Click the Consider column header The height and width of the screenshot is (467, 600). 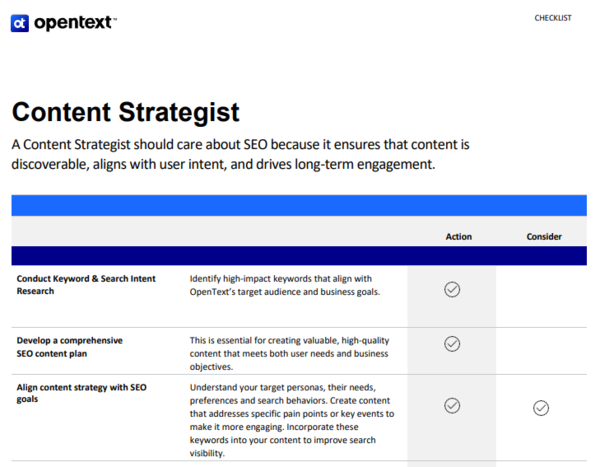[x=544, y=237]
